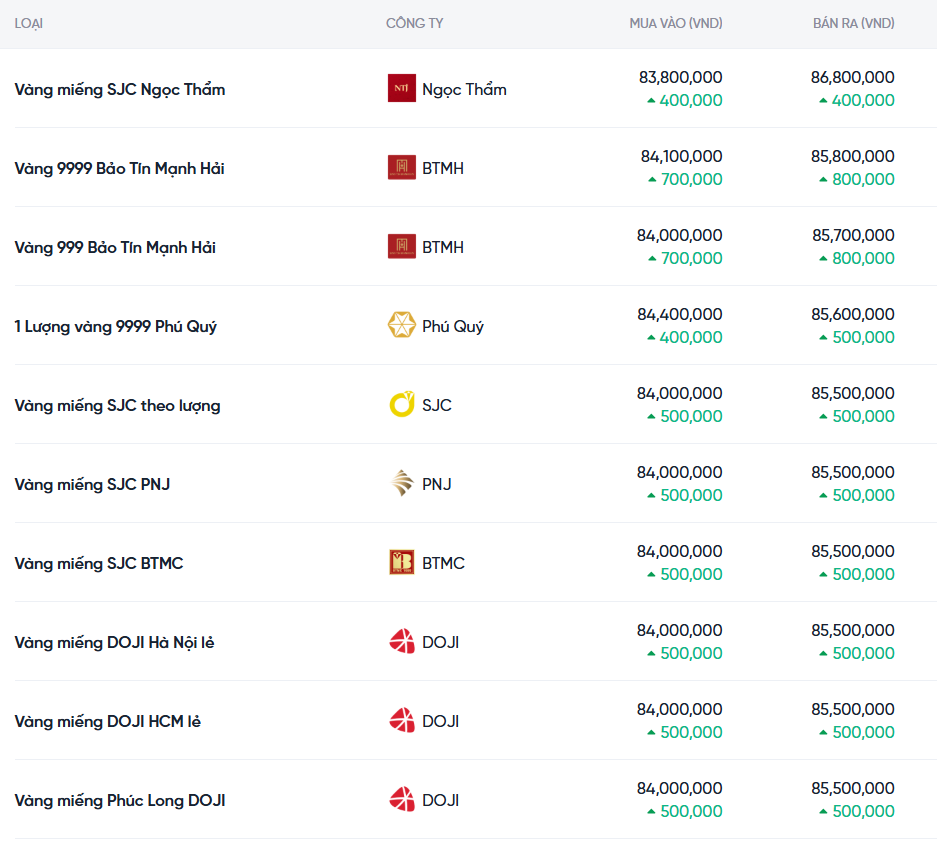The height and width of the screenshot is (843, 937).
Task: Click the yellow SJC logo
Action: (x=401, y=405)
